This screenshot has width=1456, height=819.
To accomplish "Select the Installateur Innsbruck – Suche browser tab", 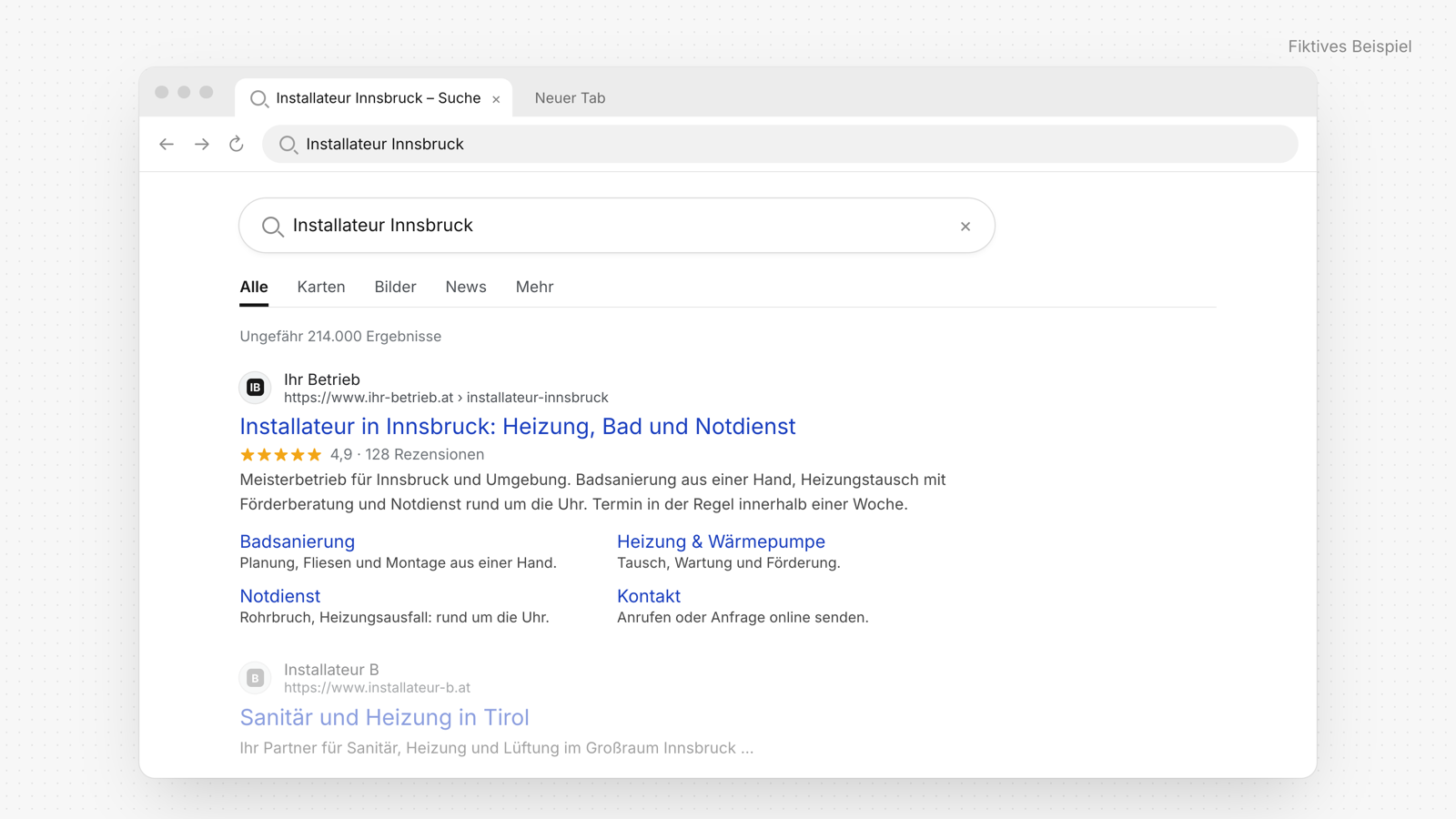I will click(374, 97).
